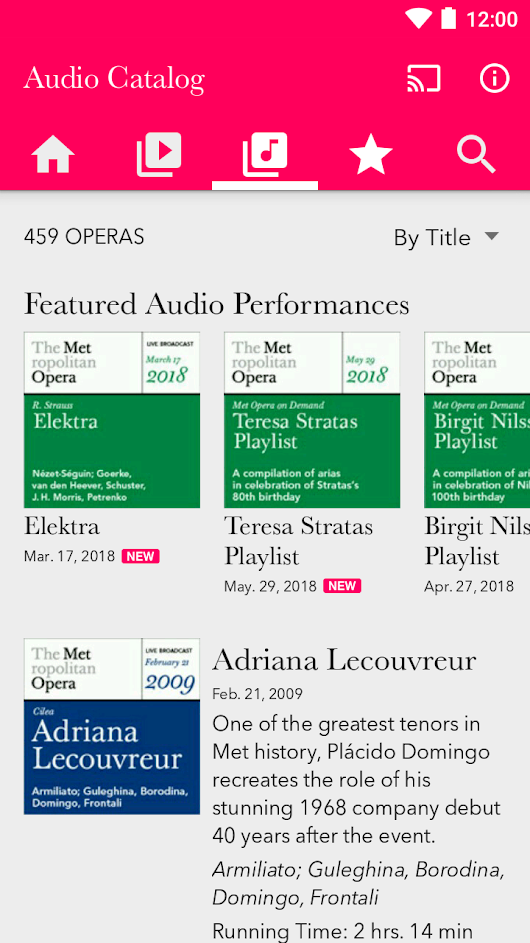The height and width of the screenshot is (943, 530).
Task: Switch to the video catalog tab icon
Action: tap(159, 155)
